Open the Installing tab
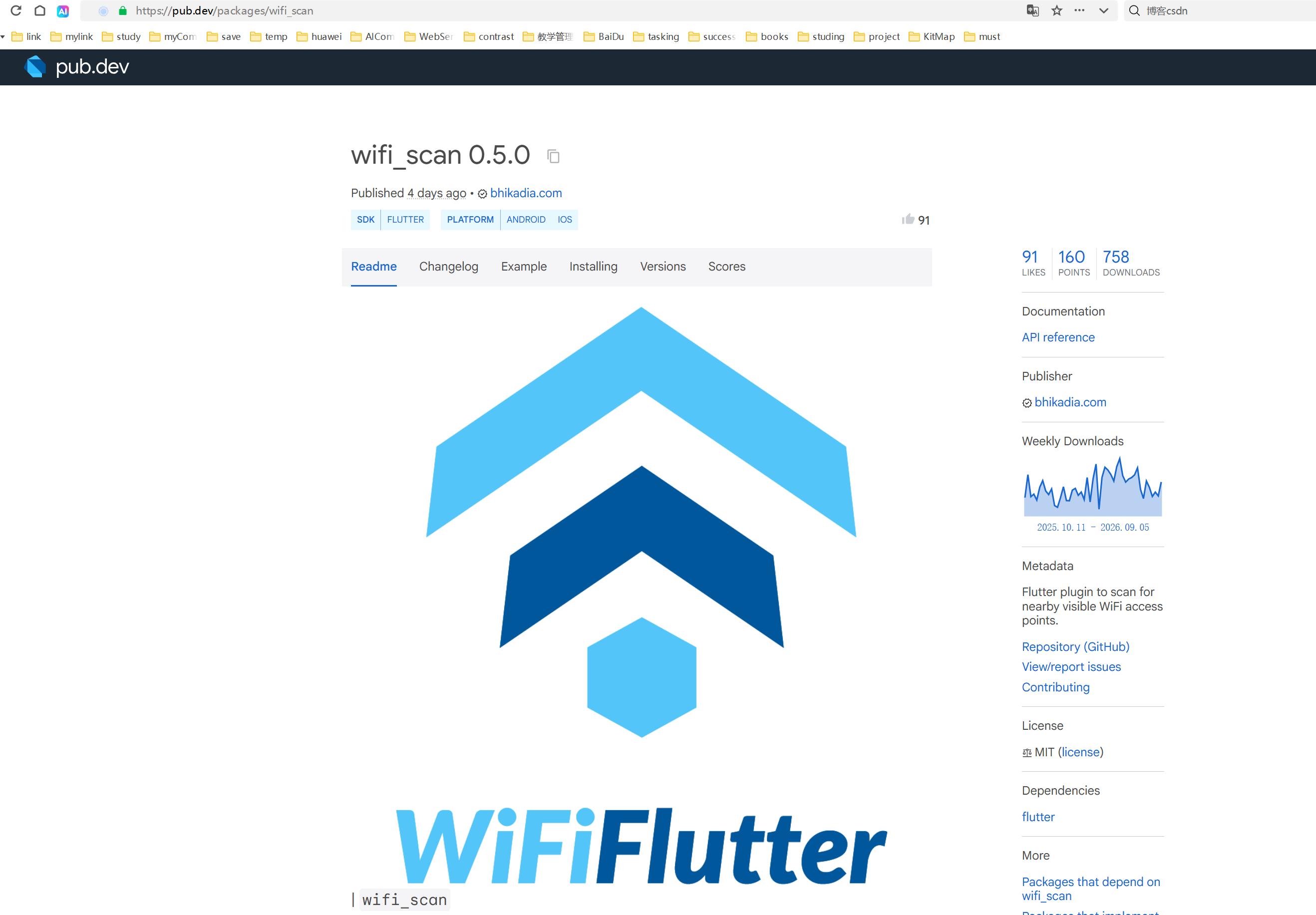 point(593,267)
